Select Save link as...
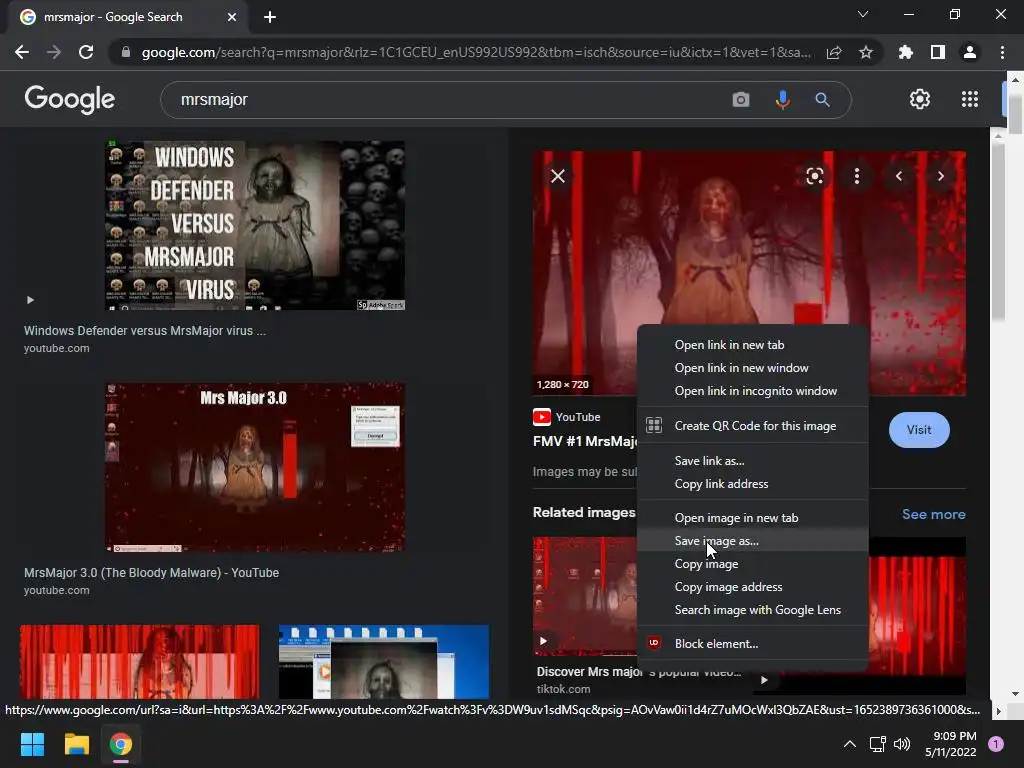This screenshot has height=768, width=1024. click(x=752, y=461)
